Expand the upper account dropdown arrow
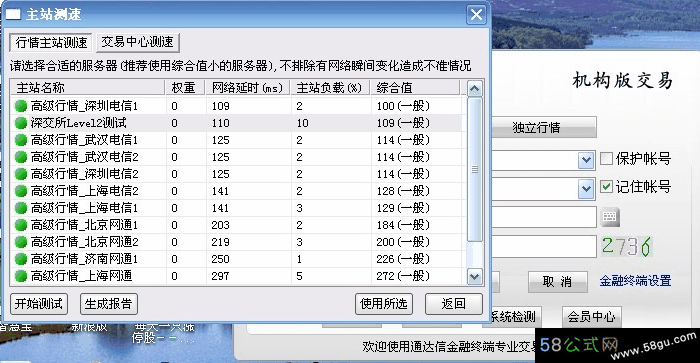Screen dimensions: 700x363 click(x=586, y=160)
